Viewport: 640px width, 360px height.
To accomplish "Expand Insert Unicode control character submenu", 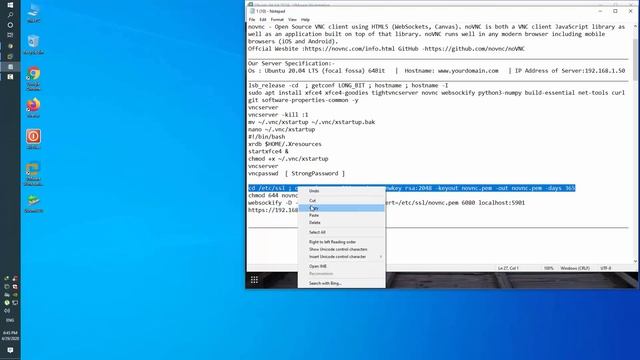I will [342, 257].
